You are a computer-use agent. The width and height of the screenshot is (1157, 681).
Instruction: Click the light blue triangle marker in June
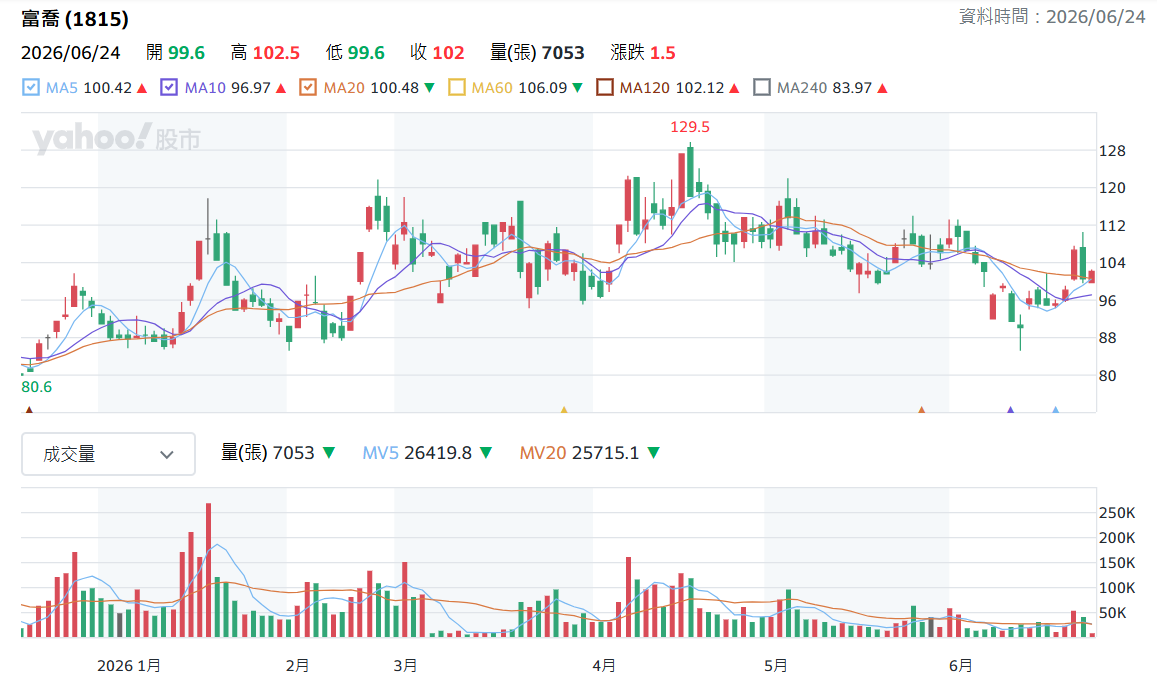pos(1056,409)
